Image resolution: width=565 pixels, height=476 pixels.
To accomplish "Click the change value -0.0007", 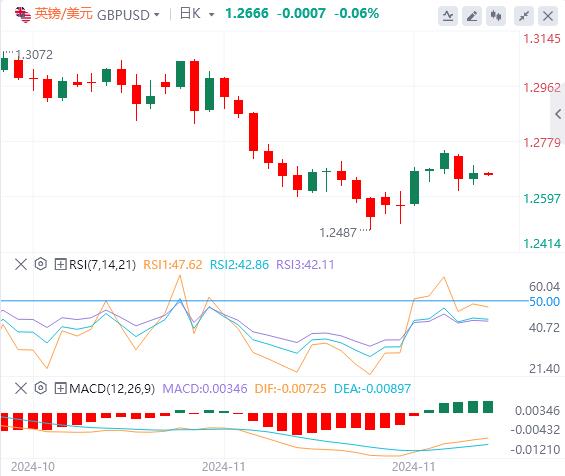I will [301, 14].
